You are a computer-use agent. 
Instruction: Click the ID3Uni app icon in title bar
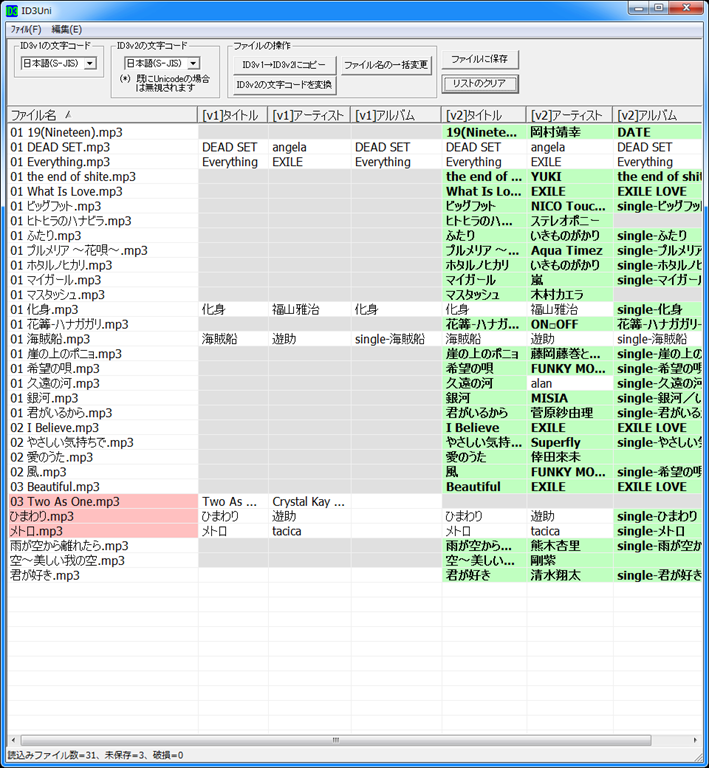[x=12, y=10]
